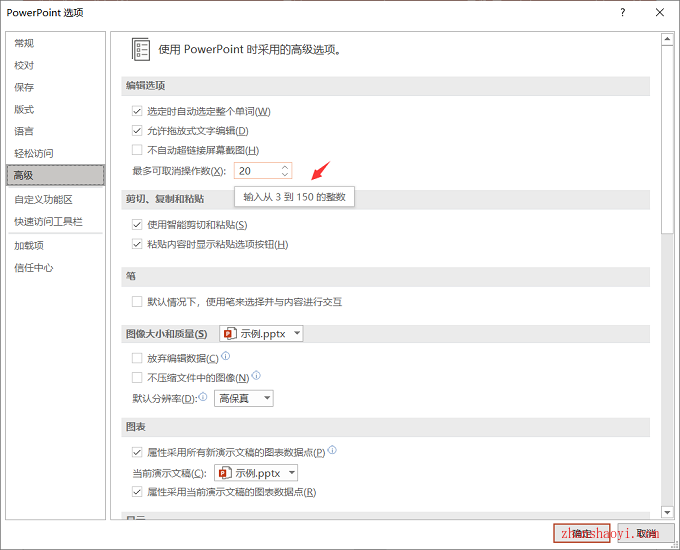Image resolution: width=680 pixels, height=550 pixels.
Task: Select 语言 category in sidebar
Action: tap(56, 131)
